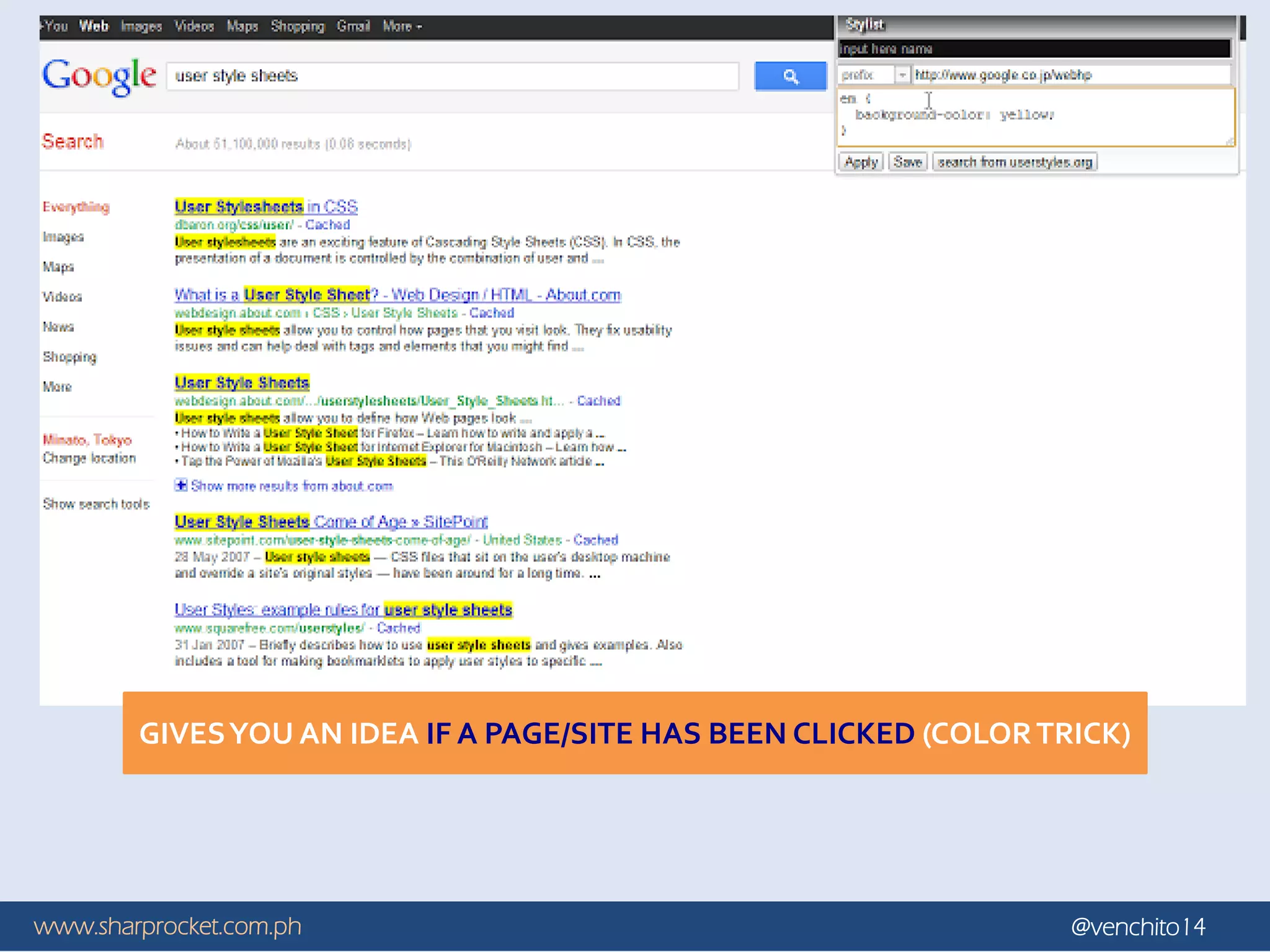Expand More in the left sidebar
This screenshot has width=1270, height=952.
click(x=57, y=387)
